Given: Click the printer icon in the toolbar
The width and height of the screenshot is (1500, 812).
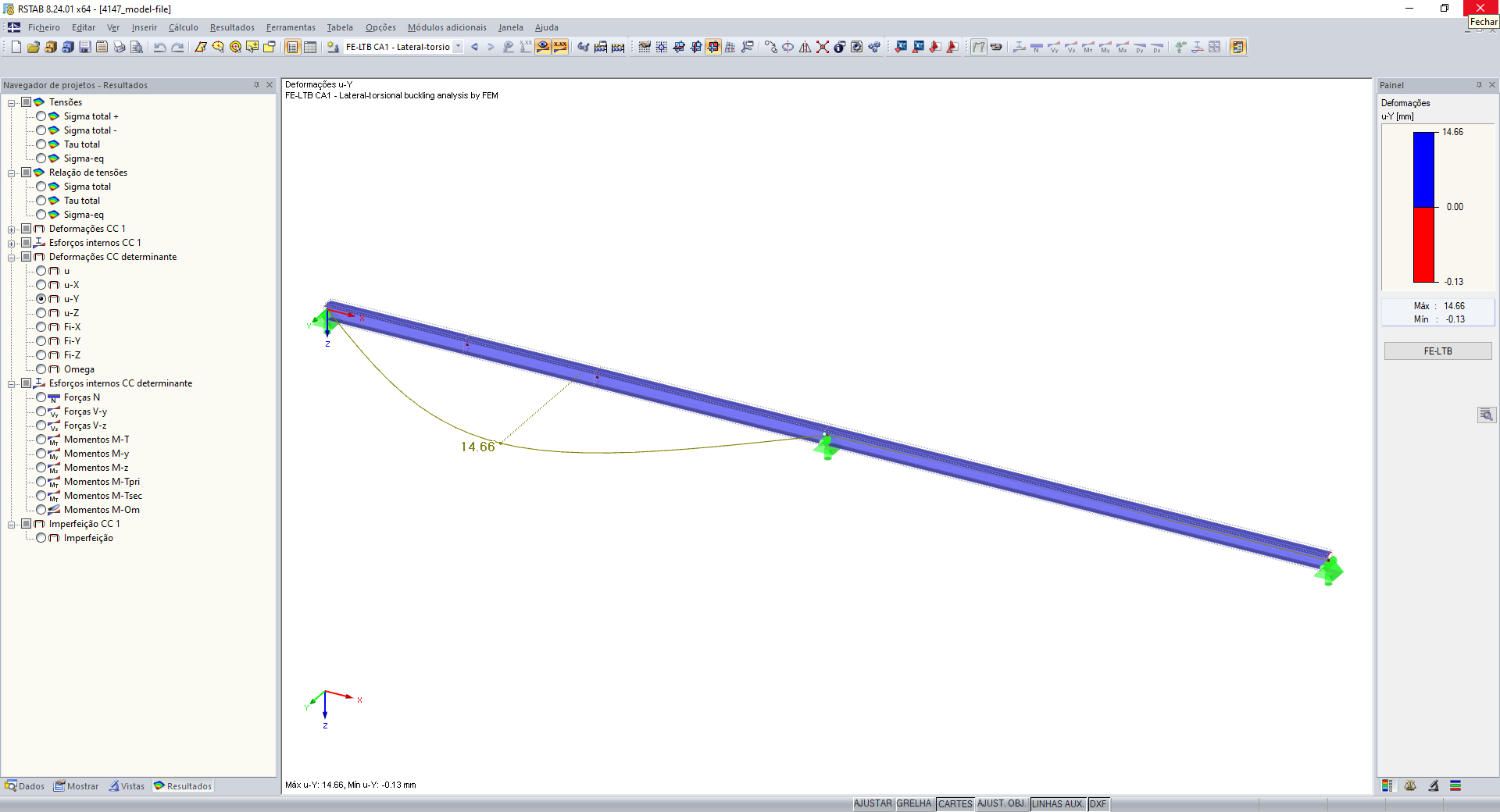Looking at the screenshot, I should coord(120,47).
